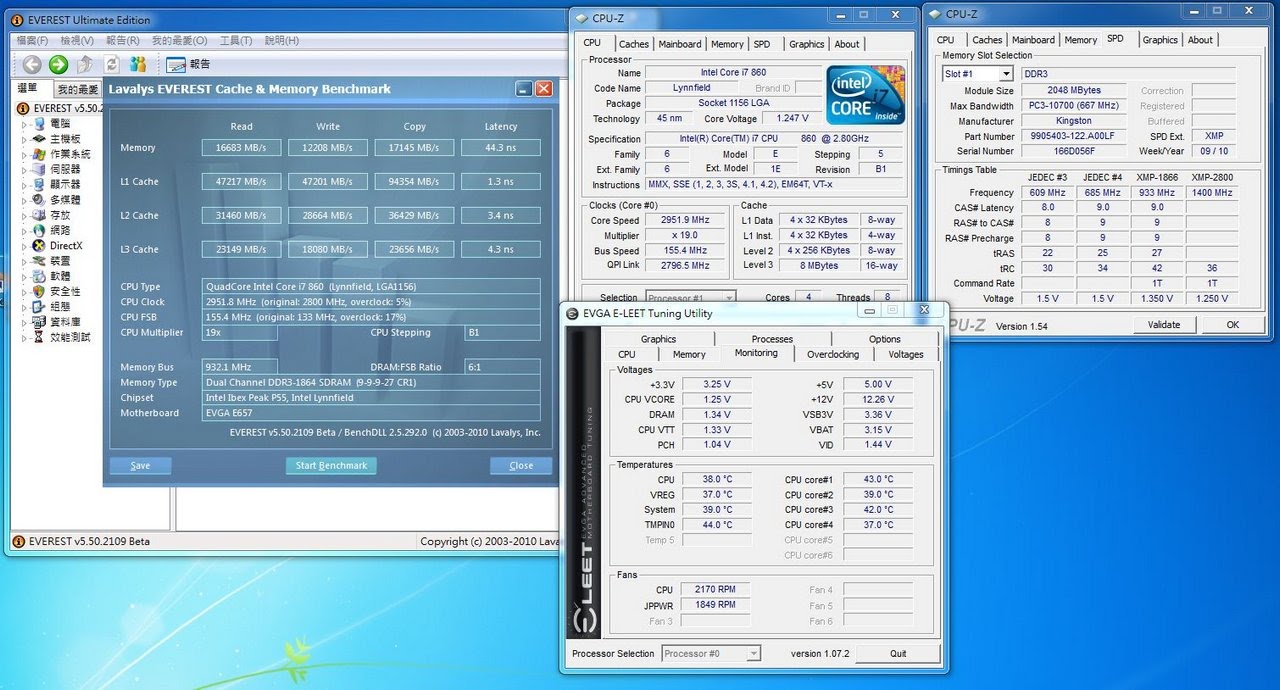Screen dimensions: 1280x690
Task: Select the 軟體 software icon in the tree
Action: [x=40, y=276]
